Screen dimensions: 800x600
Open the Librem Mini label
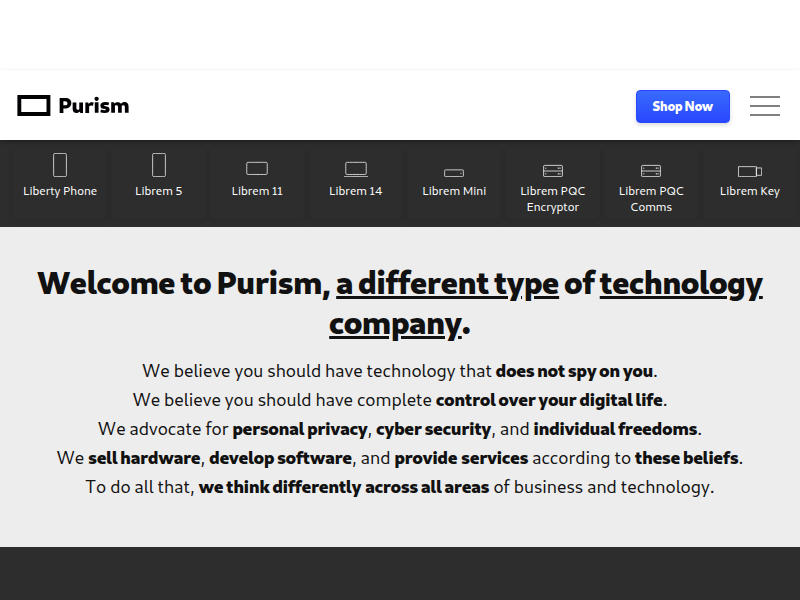(454, 191)
